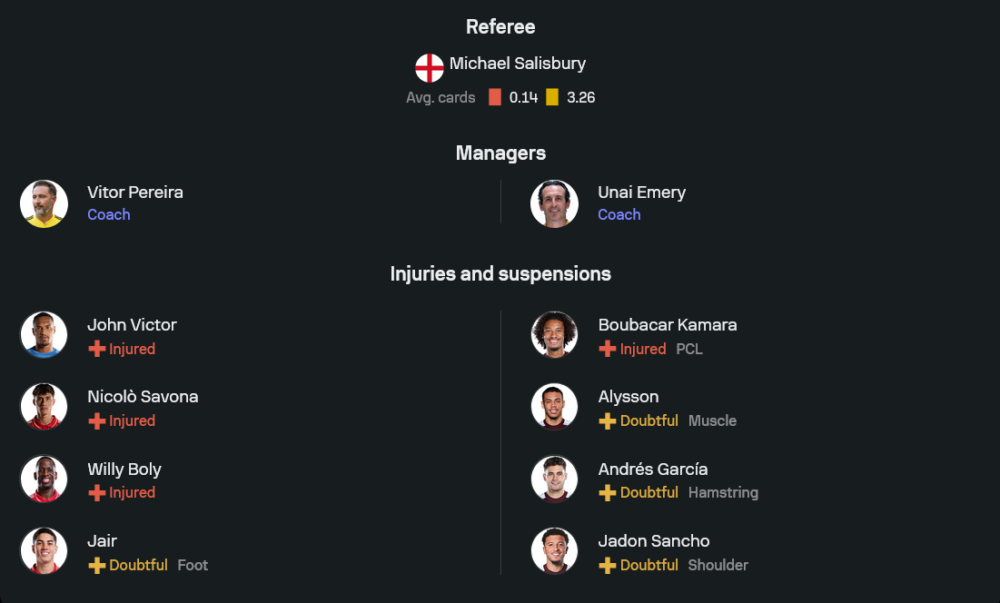Open Jadon Sancho's player avatar

pos(555,551)
